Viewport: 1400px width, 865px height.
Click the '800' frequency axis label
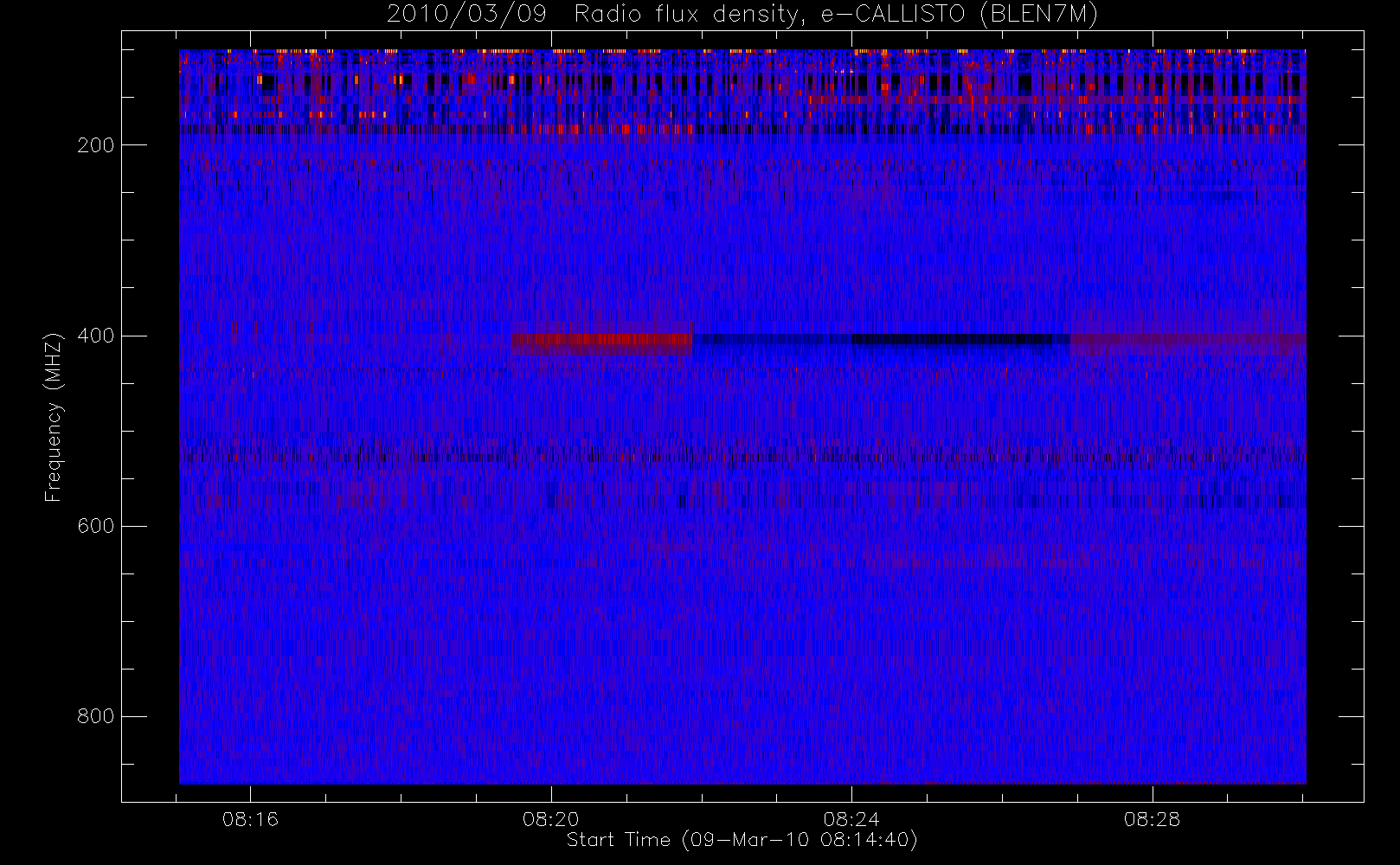tap(95, 716)
